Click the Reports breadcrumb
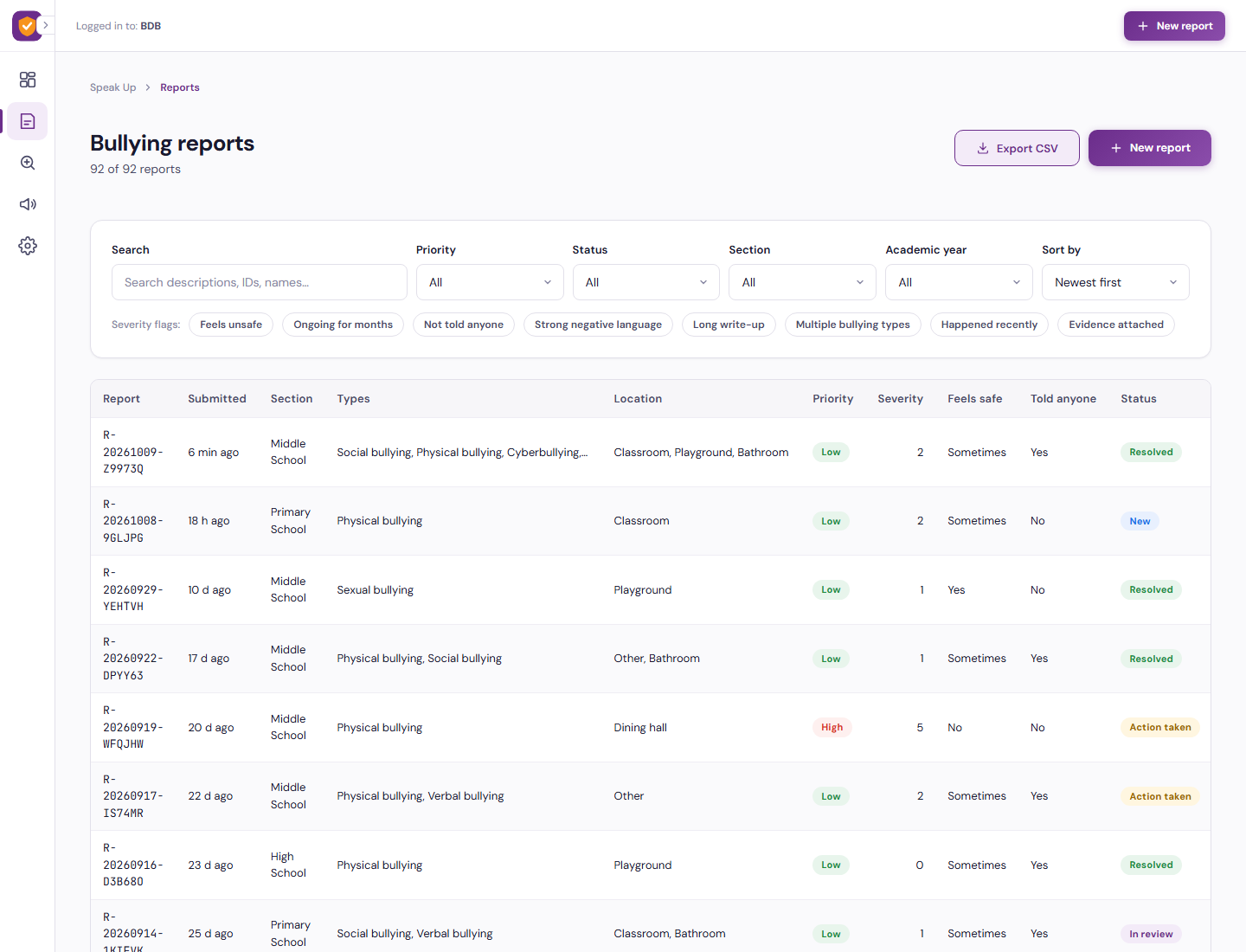 180,87
